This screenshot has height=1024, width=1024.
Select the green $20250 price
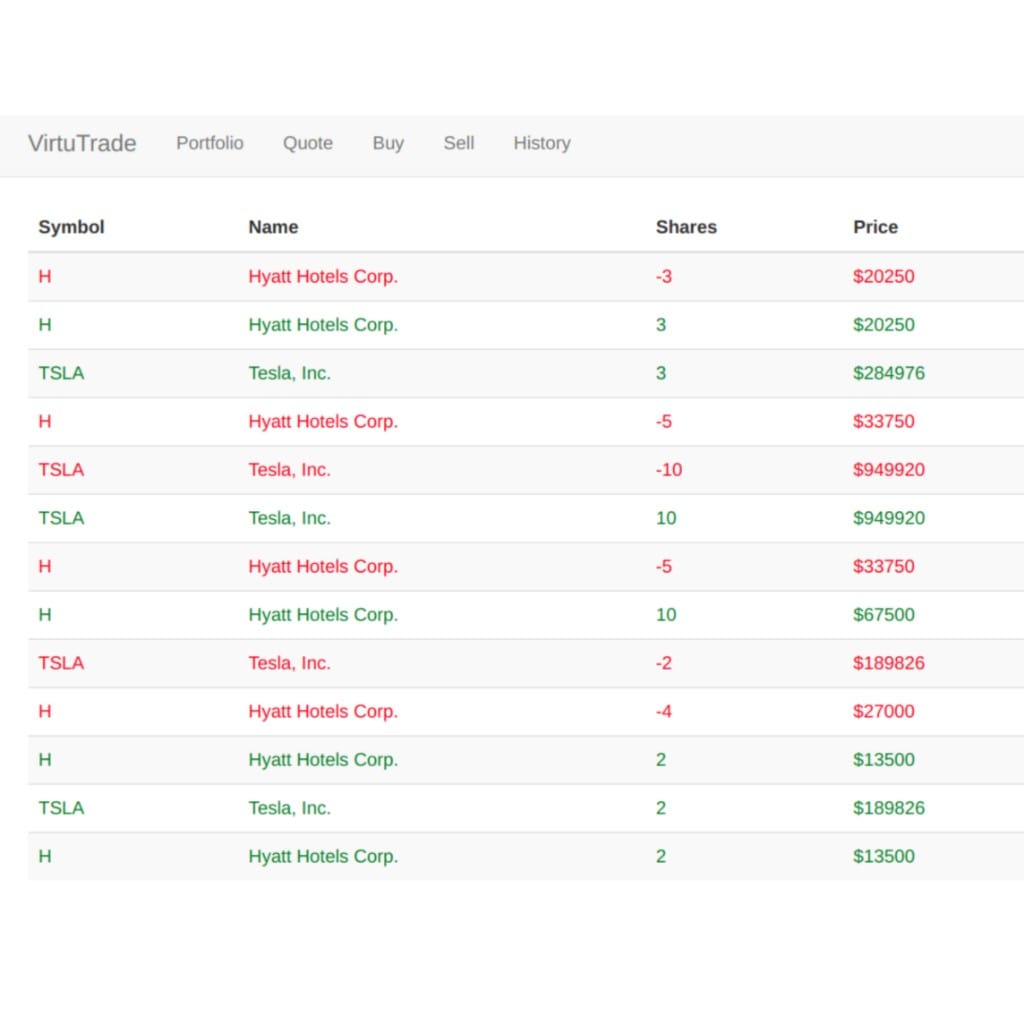[x=883, y=325]
